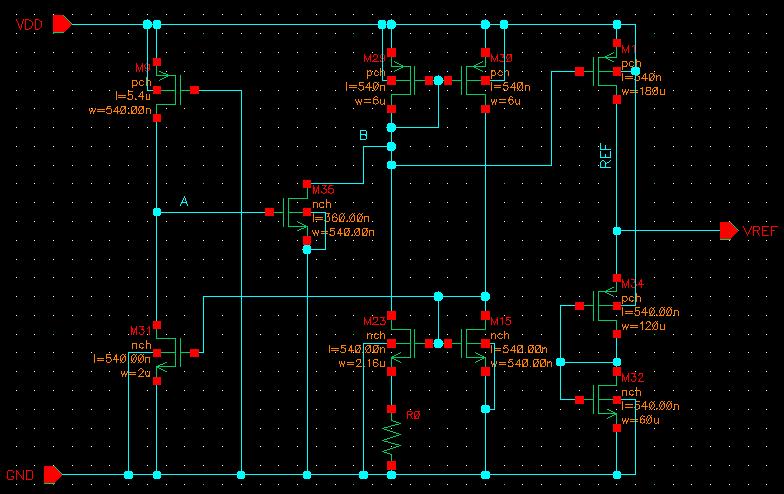Click the net label B
The width and height of the screenshot is (784, 494).
click(x=364, y=136)
